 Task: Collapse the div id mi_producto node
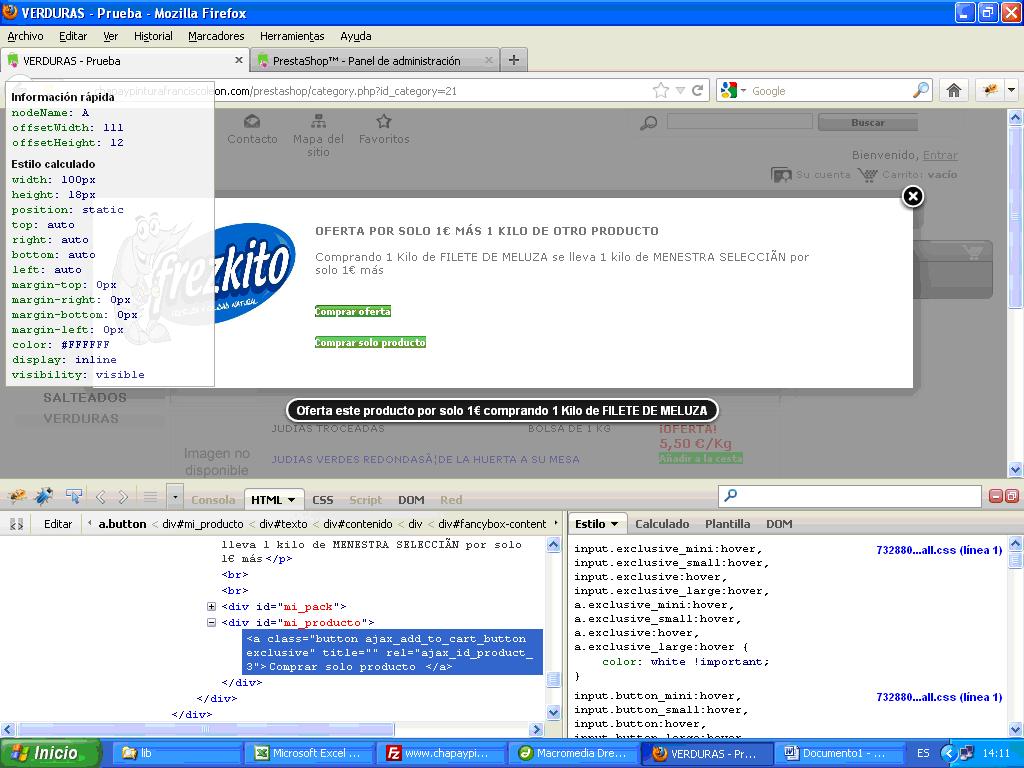(211, 622)
